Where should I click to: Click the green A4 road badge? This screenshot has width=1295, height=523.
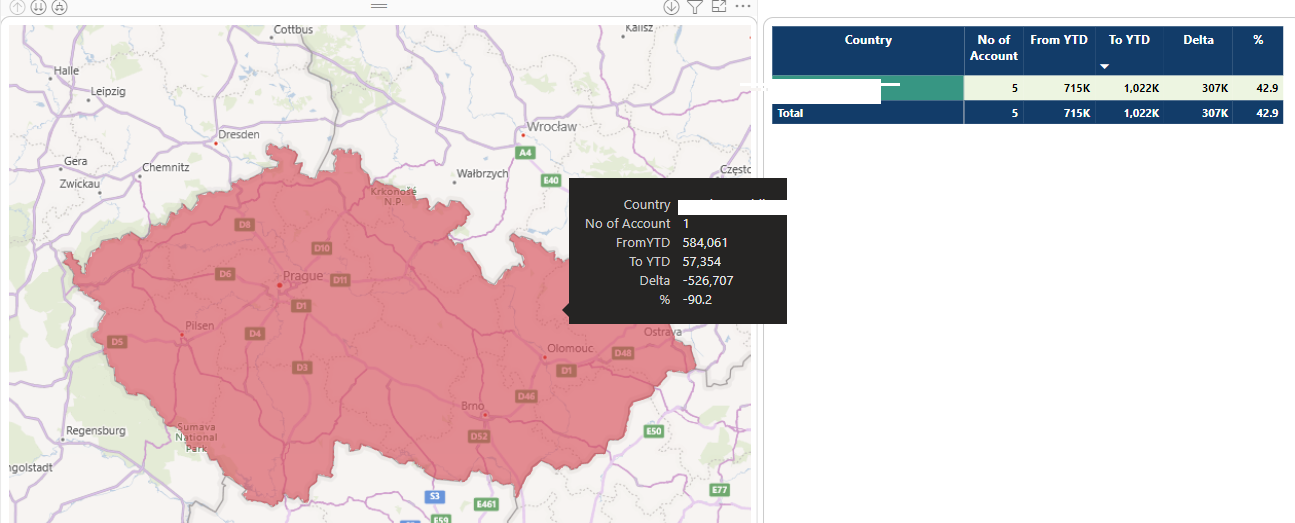[524, 152]
